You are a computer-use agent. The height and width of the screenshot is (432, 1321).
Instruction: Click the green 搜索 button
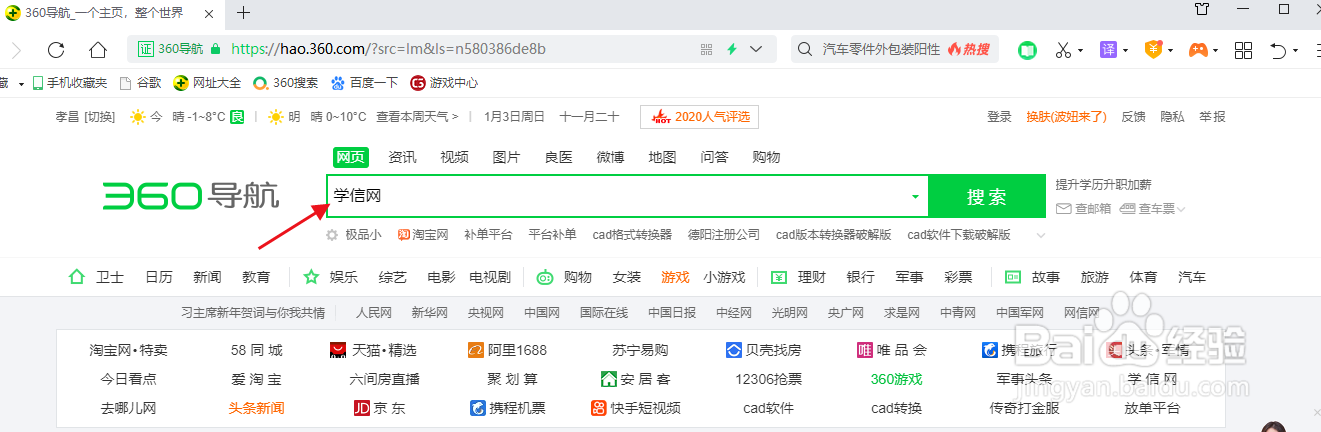987,196
